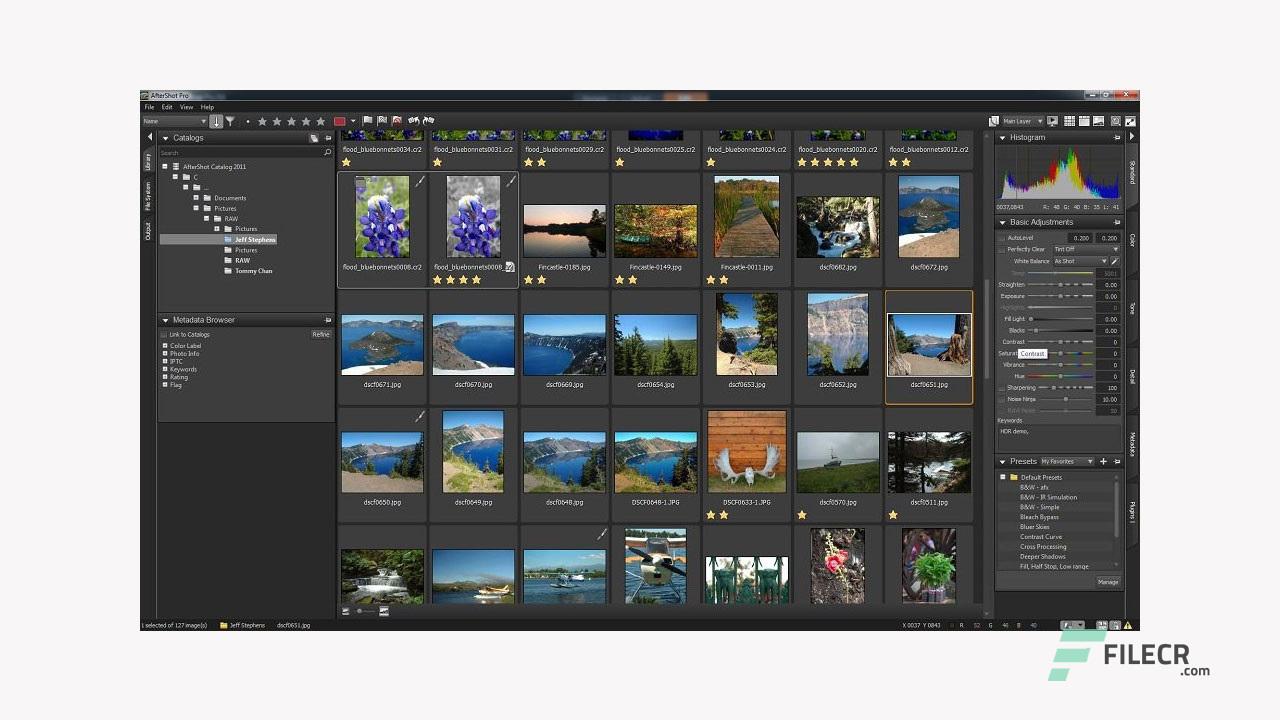Screen dimensions: 1280x720
Task: Open the My Favorites presets dropdown
Action: (1068, 461)
